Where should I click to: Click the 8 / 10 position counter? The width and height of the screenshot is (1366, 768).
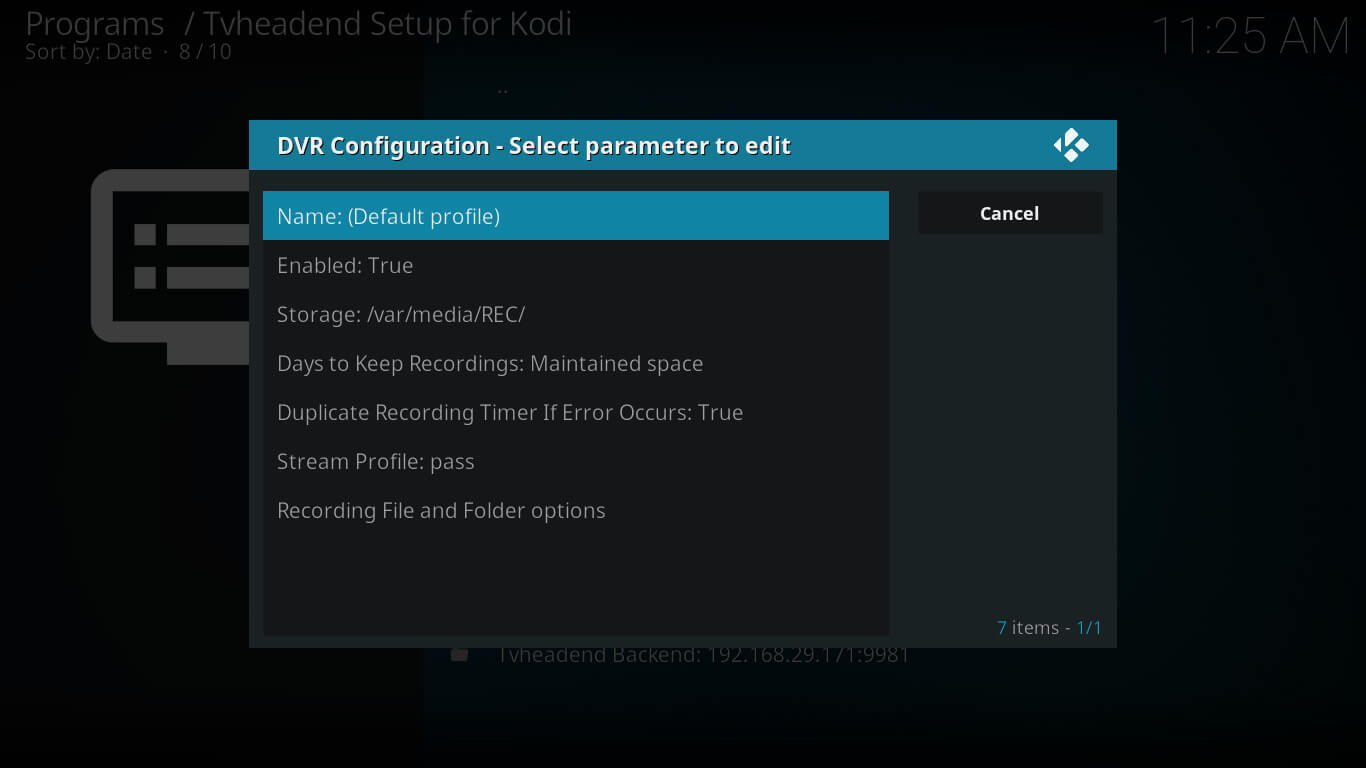(205, 52)
